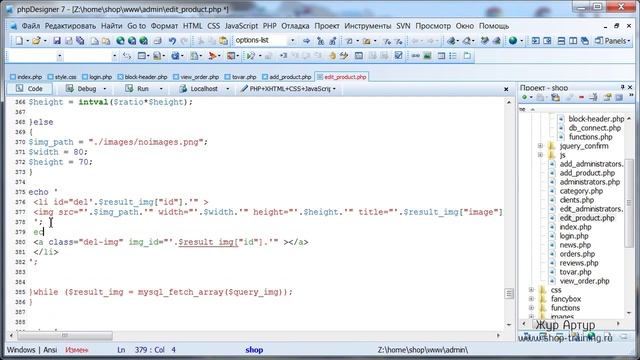
Task: Open category.php in the project tree
Action: [581, 191]
